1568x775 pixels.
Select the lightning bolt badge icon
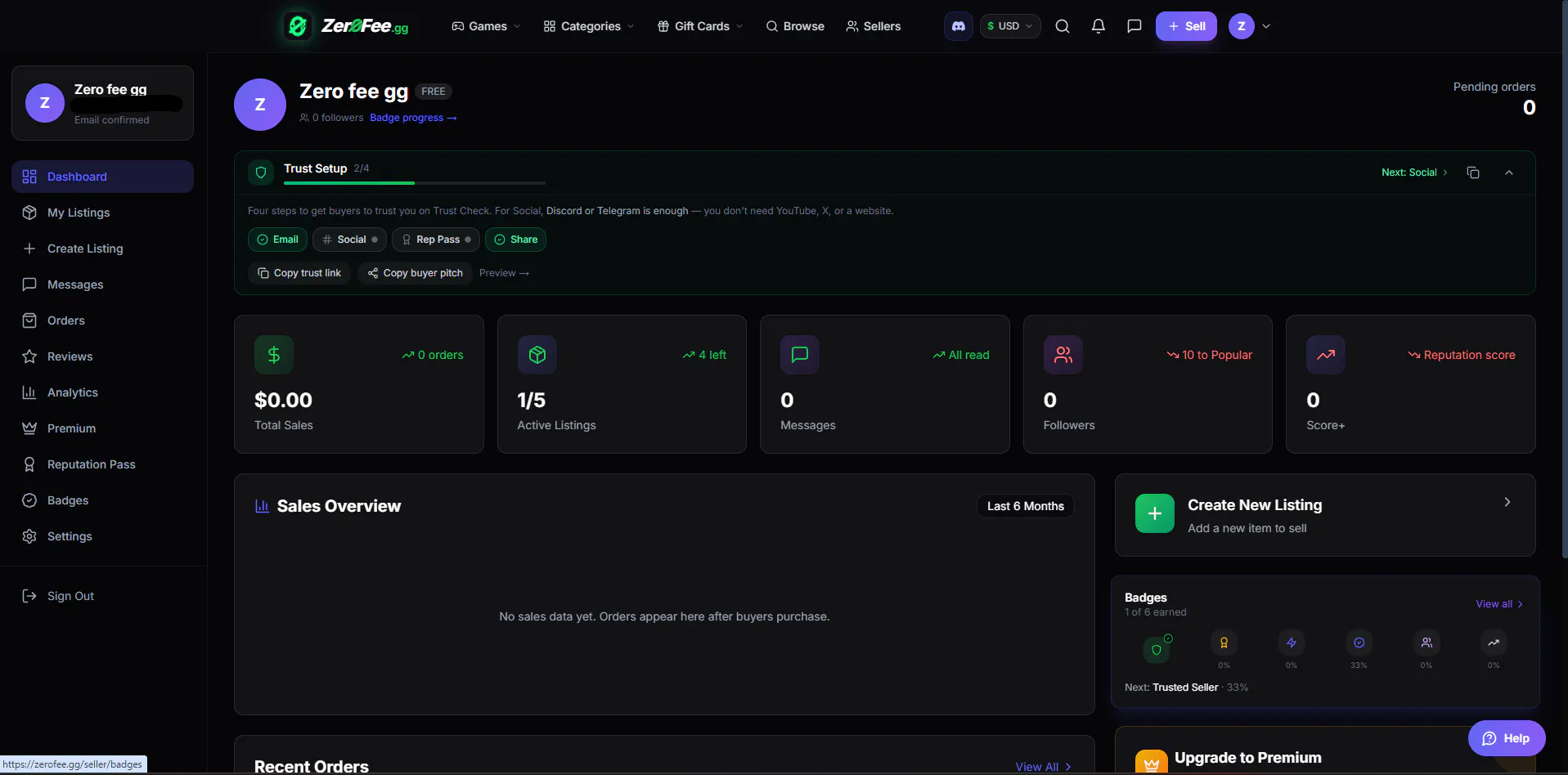1292,643
